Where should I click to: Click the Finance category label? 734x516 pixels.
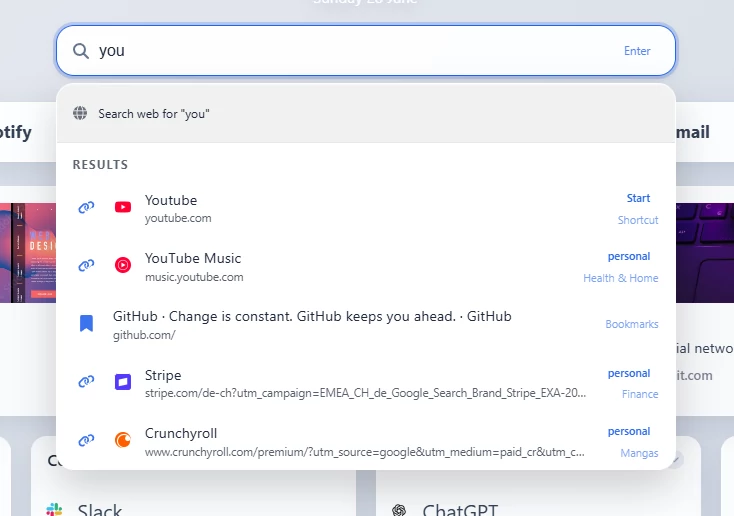pyautogui.click(x=640, y=394)
